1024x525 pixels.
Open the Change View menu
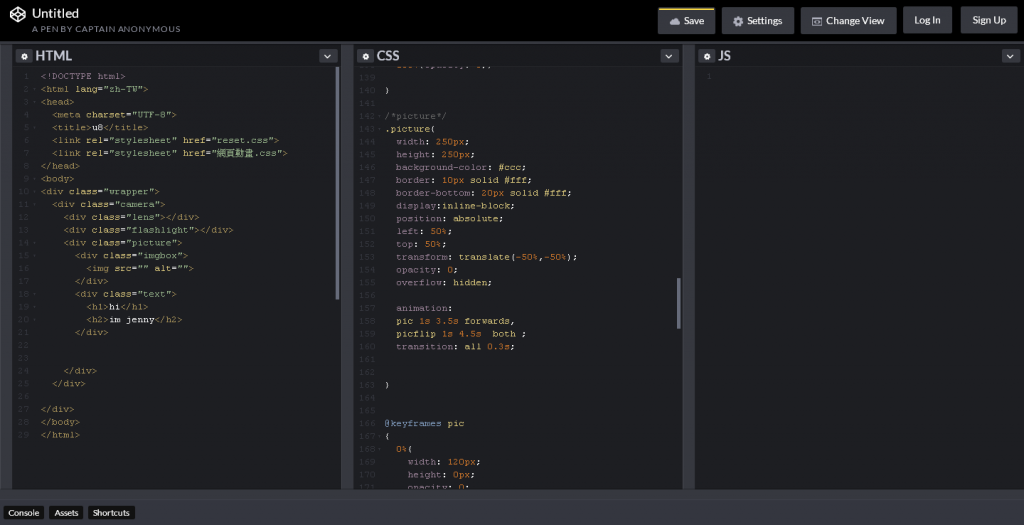tap(848, 21)
